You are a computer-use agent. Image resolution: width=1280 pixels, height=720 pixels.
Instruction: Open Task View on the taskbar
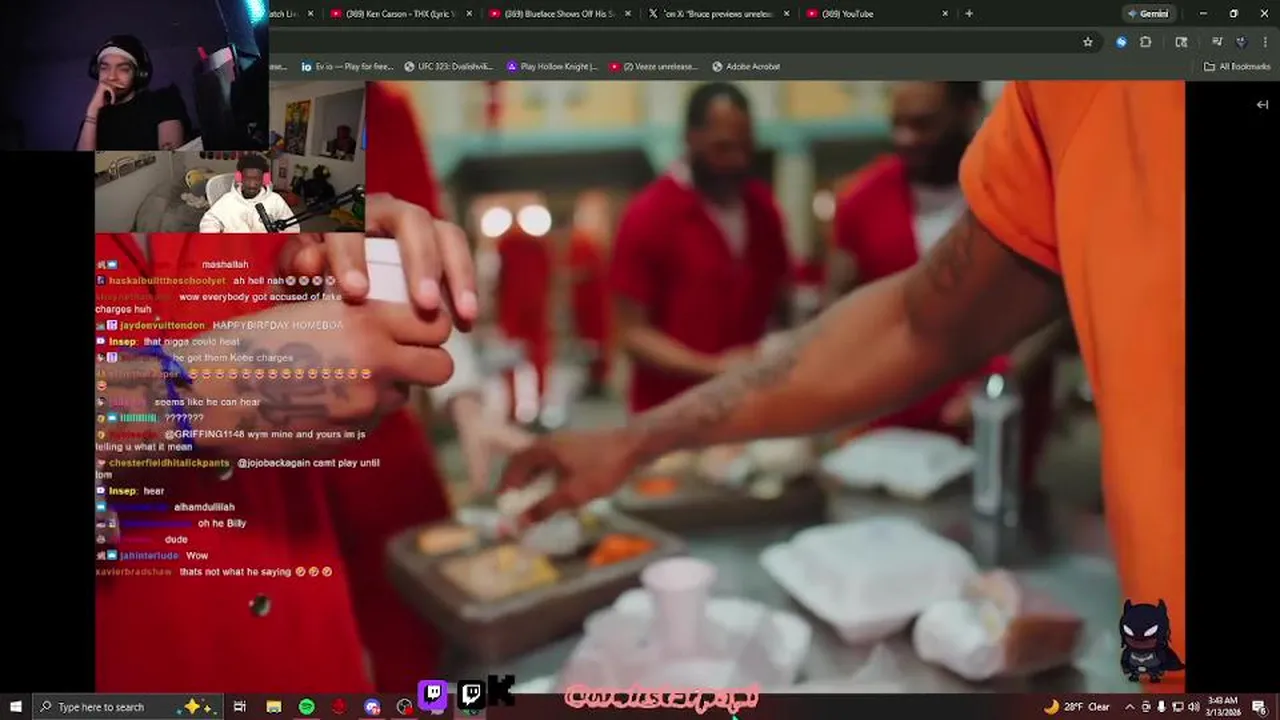(240, 707)
